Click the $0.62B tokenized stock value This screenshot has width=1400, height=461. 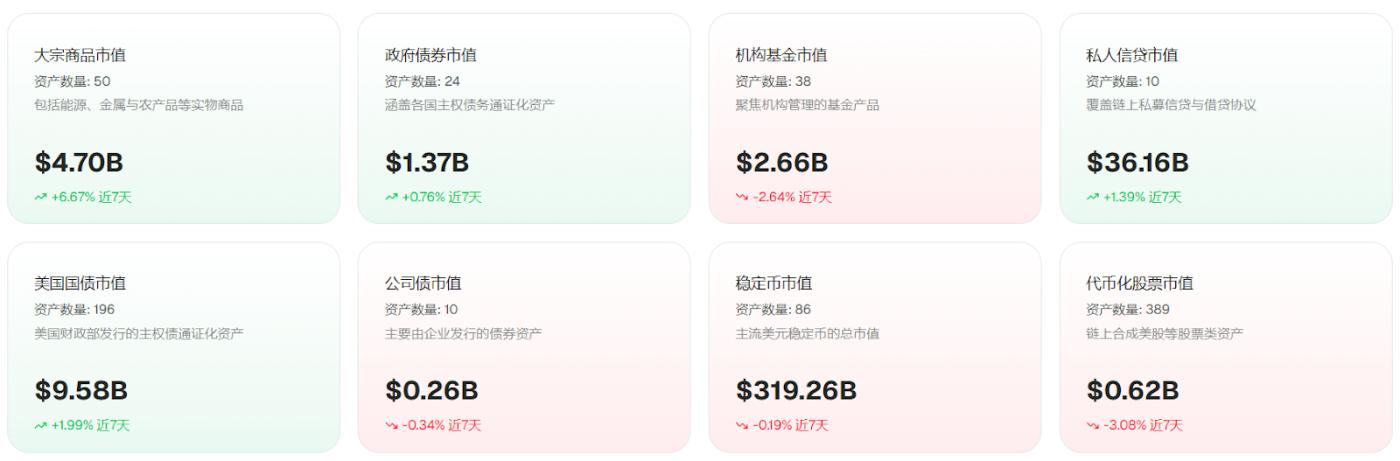tap(1133, 391)
